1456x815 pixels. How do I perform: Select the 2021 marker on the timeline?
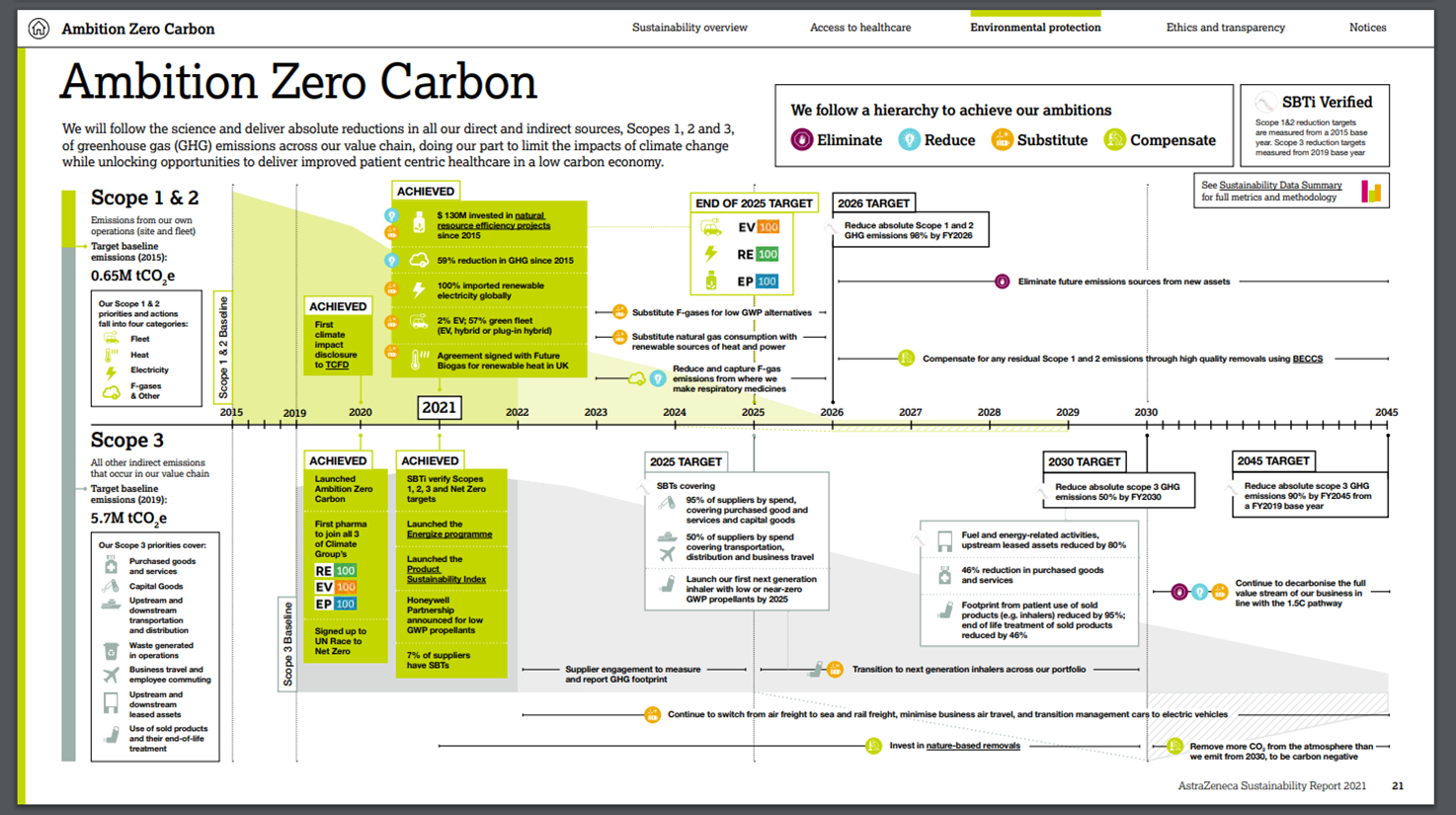[x=438, y=407]
